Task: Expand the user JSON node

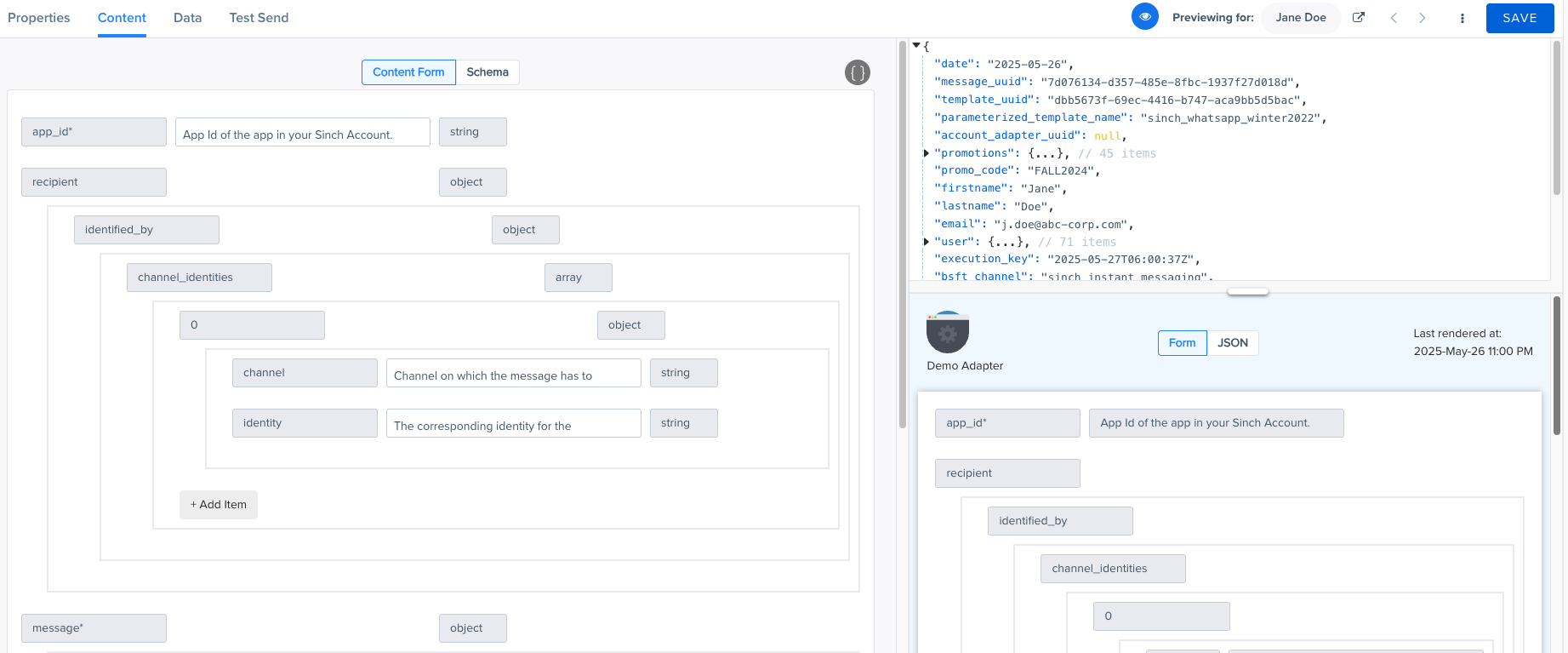Action: [927, 242]
